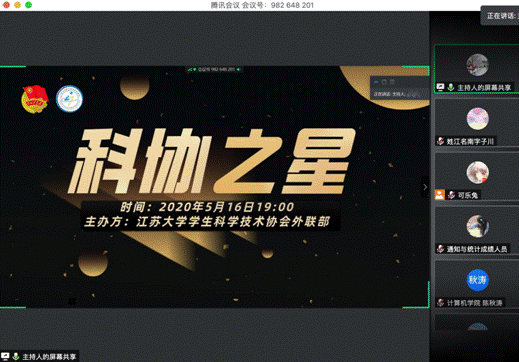The height and width of the screenshot is (362, 519).
Task: Click the organizer line 主办方 on the slide
Action: 207,222
